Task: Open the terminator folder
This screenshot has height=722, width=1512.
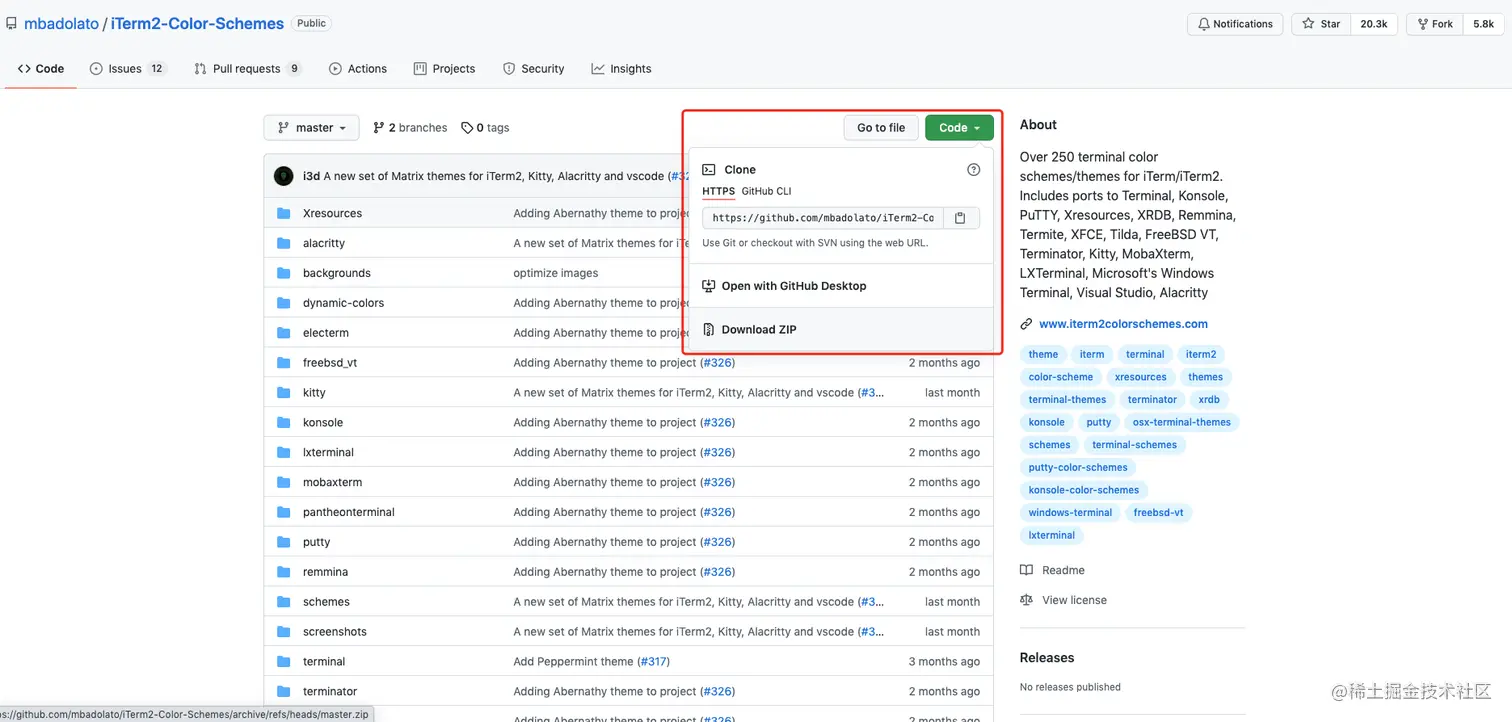Action: [330, 692]
